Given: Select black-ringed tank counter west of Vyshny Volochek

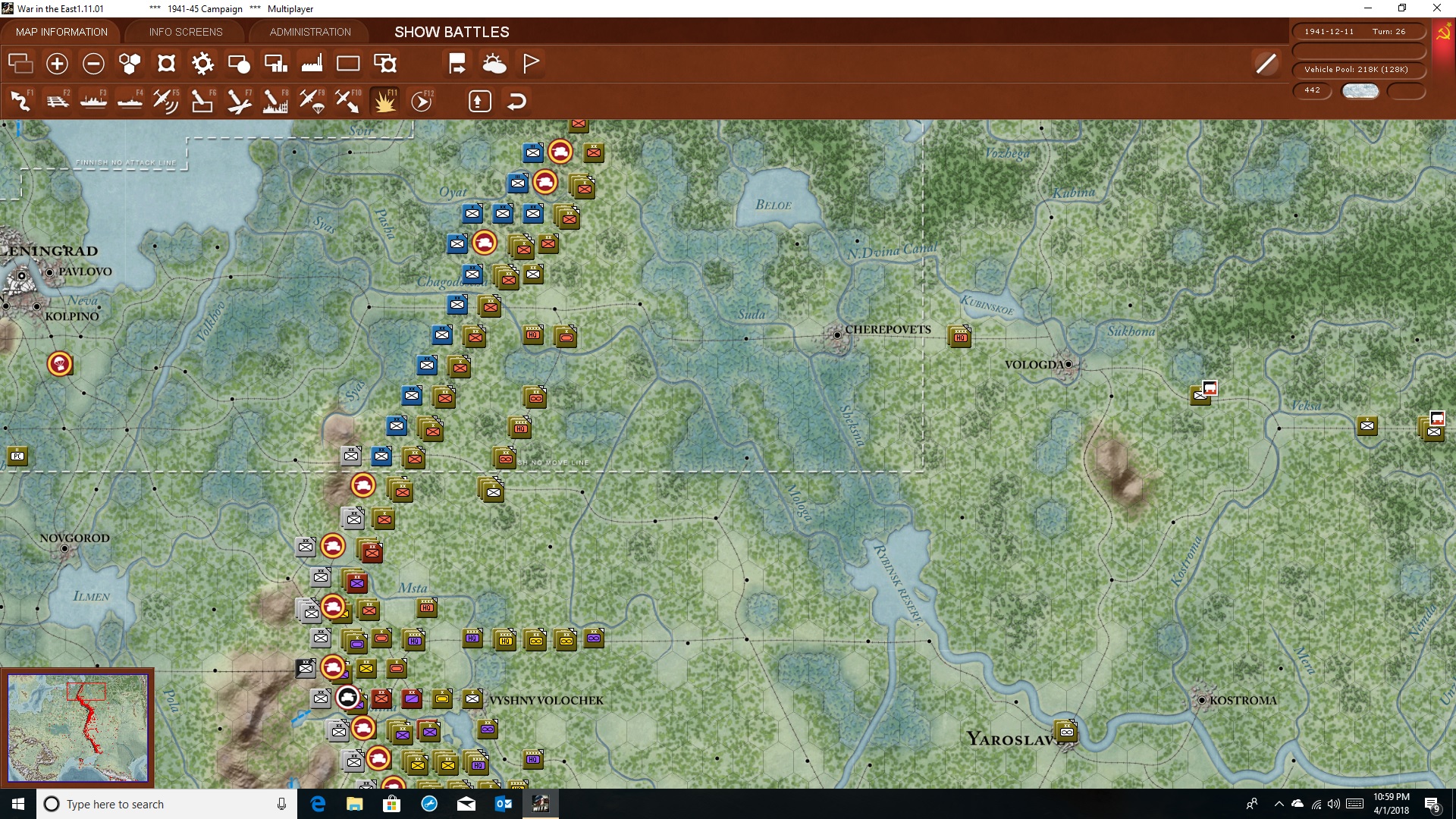Looking at the screenshot, I should tap(348, 697).
